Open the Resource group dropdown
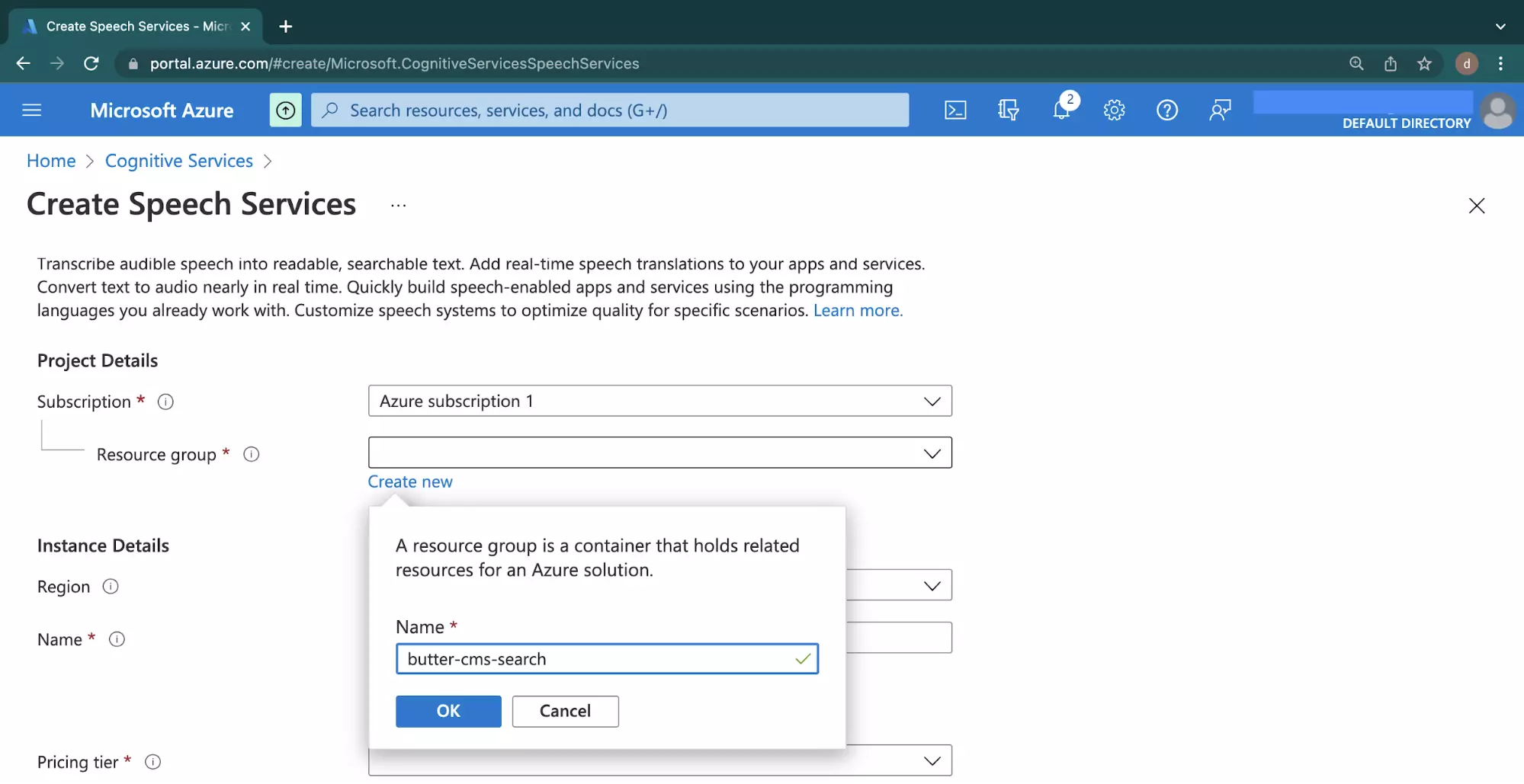Screen dimensions: 1524x784 click(x=660, y=453)
